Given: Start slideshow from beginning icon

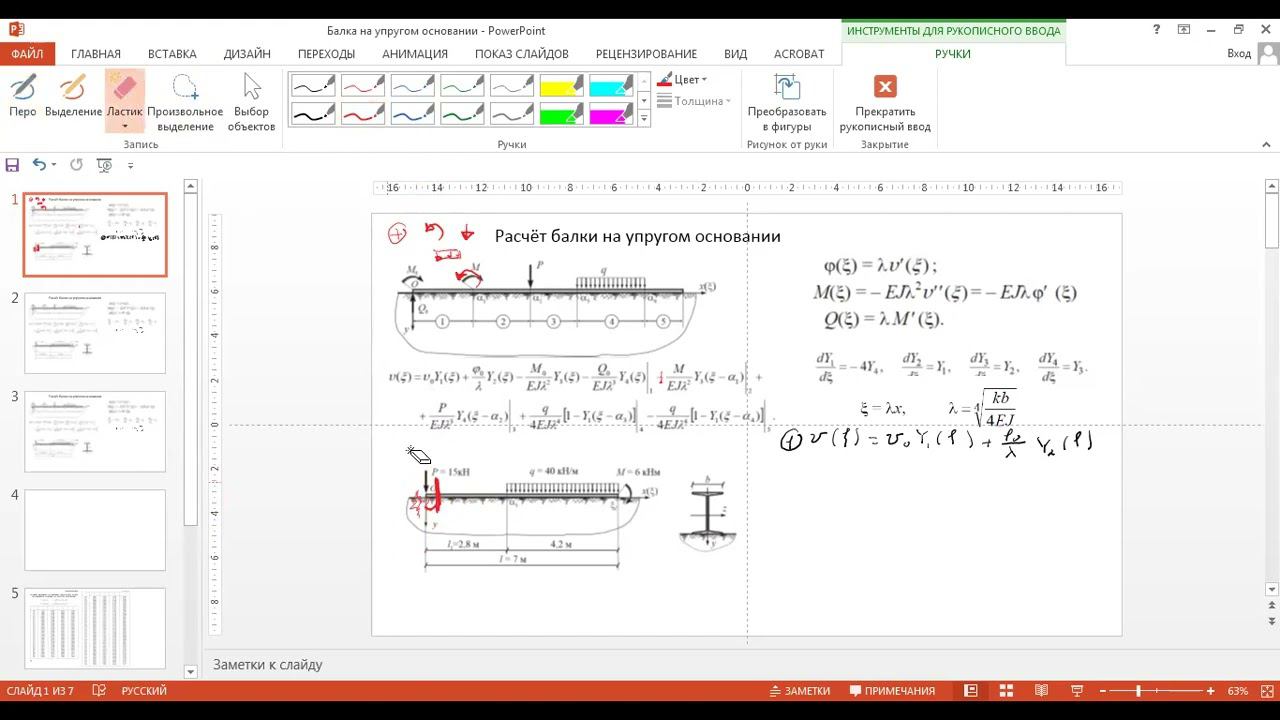Looking at the screenshot, I should [104, 165].
